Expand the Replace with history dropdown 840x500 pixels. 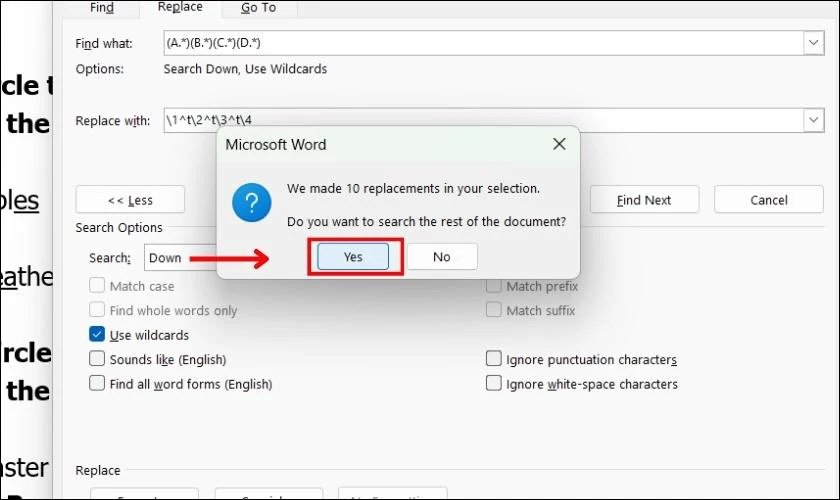(813, 120)
